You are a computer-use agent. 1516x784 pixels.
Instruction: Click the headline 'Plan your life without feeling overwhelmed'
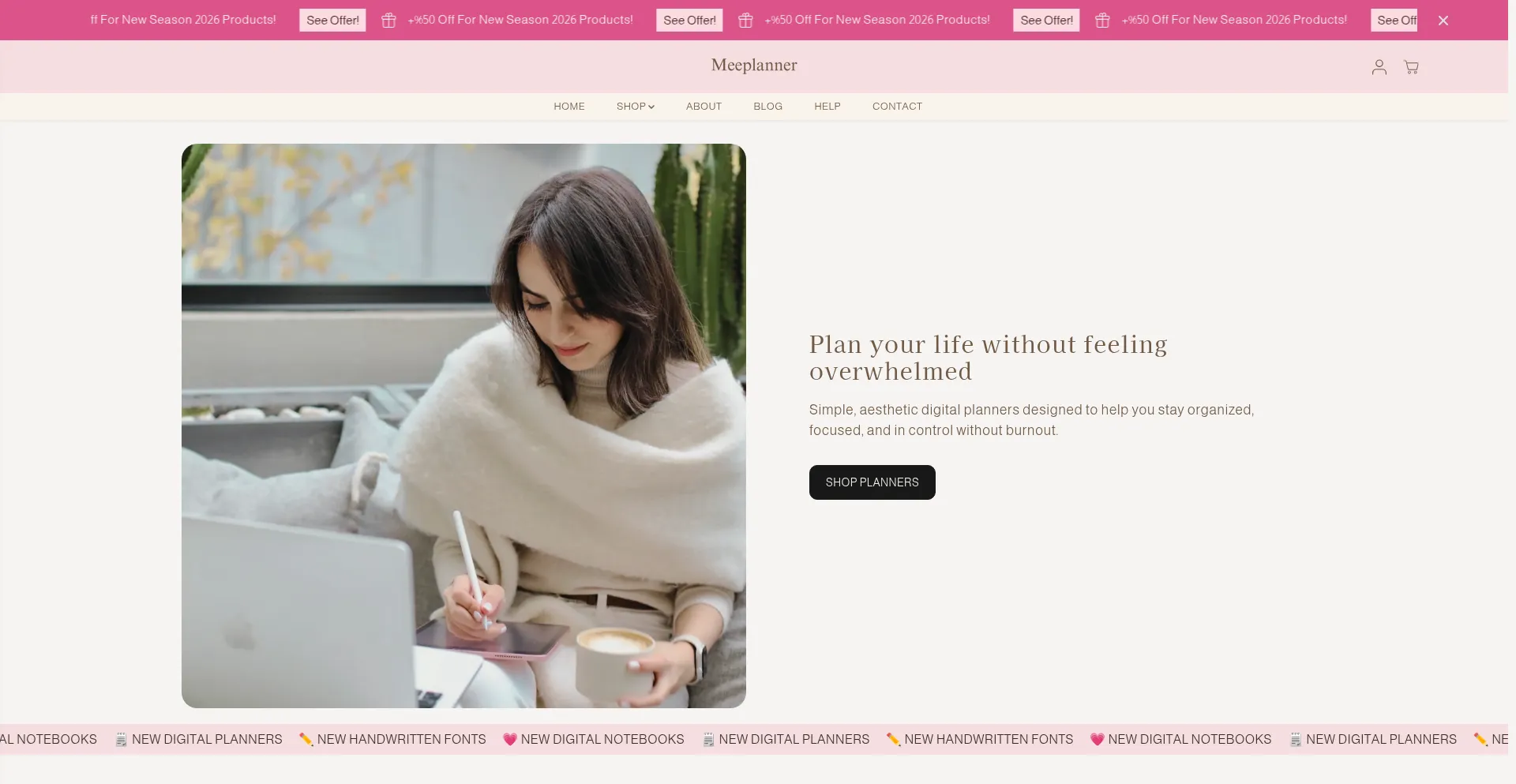tap(988, 358)
